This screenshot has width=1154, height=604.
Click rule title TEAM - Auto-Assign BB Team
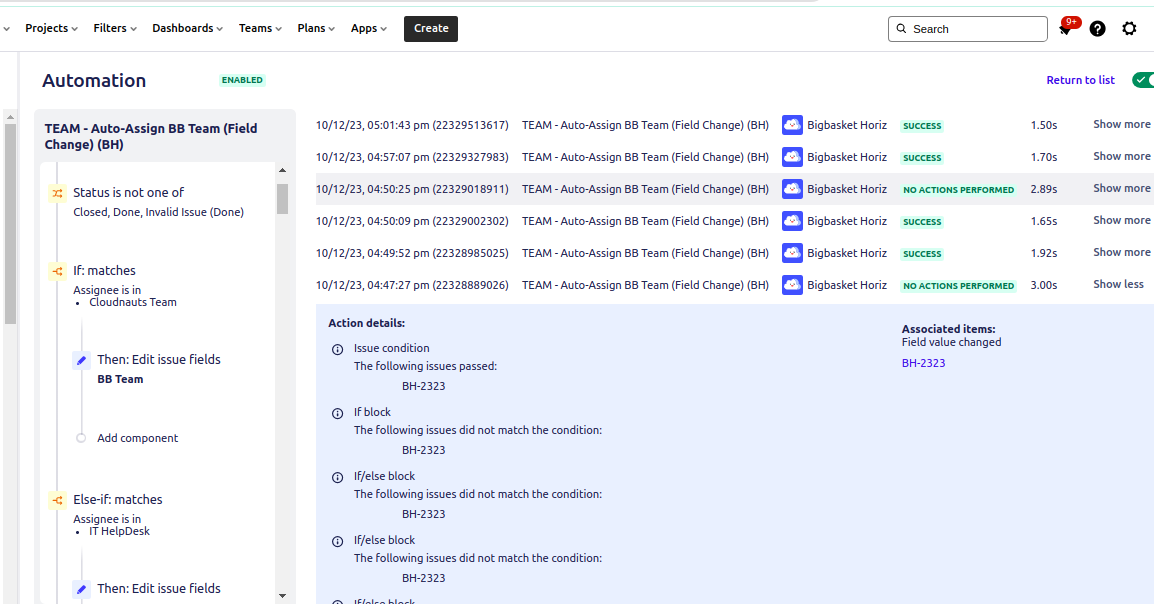[x=151, y=136]
